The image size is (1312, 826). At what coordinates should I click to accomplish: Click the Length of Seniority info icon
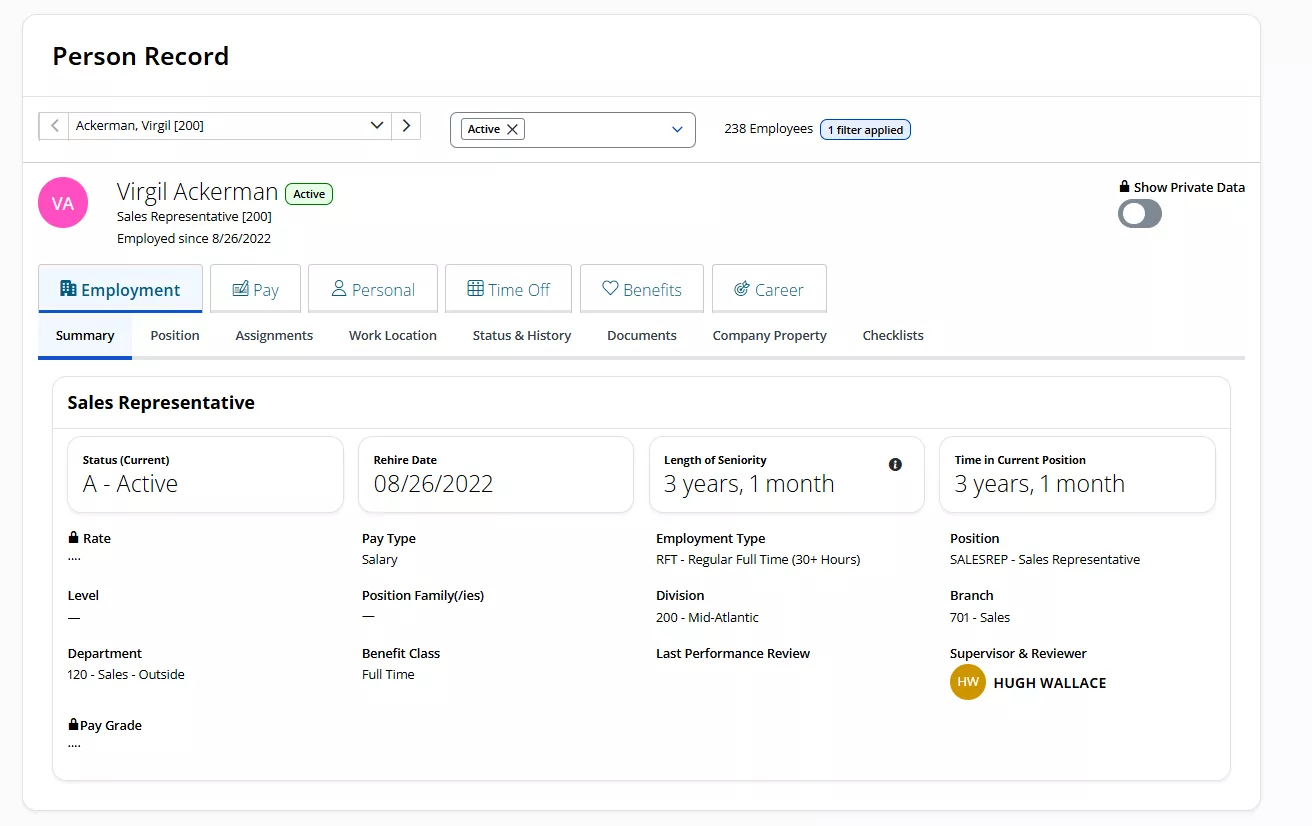pos(895,465)
